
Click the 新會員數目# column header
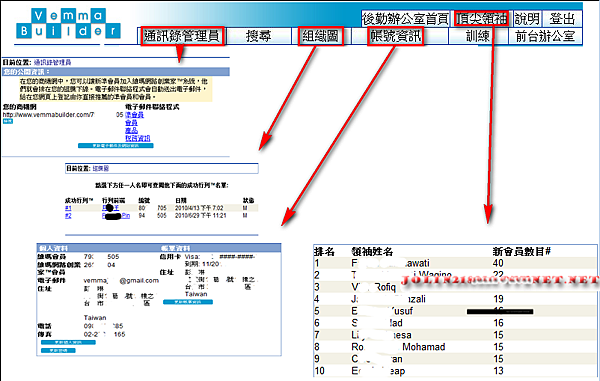click(522, 252)
